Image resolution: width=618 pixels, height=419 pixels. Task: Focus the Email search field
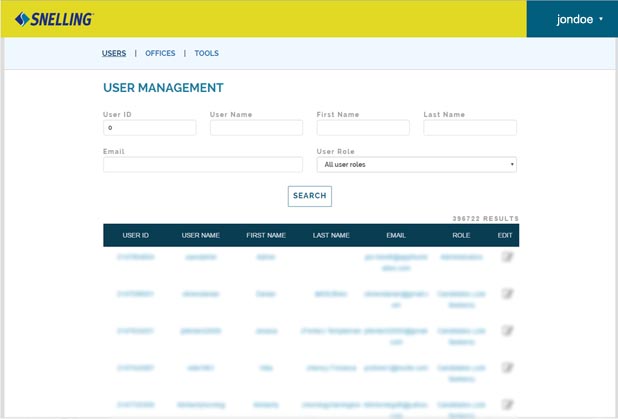coord(202,164)
